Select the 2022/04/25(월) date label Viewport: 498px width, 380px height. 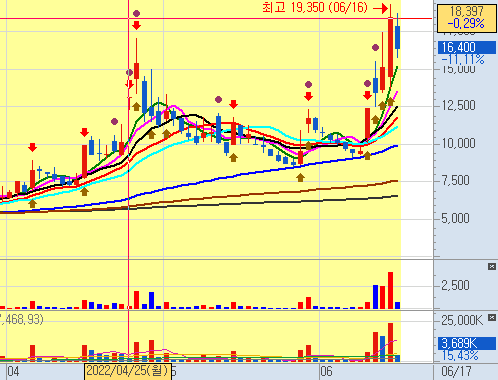[x=128, y=371]
